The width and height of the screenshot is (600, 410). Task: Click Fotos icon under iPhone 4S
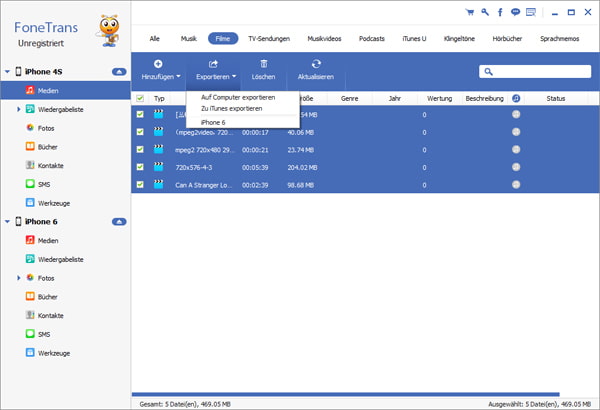click(x=30, y=127)
